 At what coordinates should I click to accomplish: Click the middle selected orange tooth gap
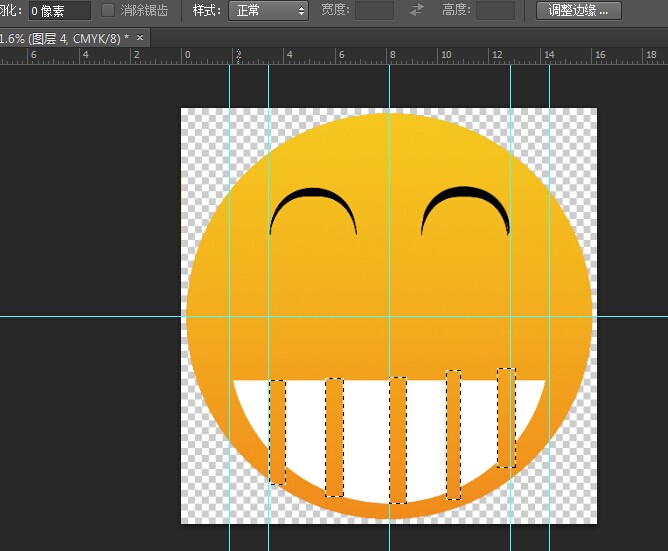pos(398,439)
